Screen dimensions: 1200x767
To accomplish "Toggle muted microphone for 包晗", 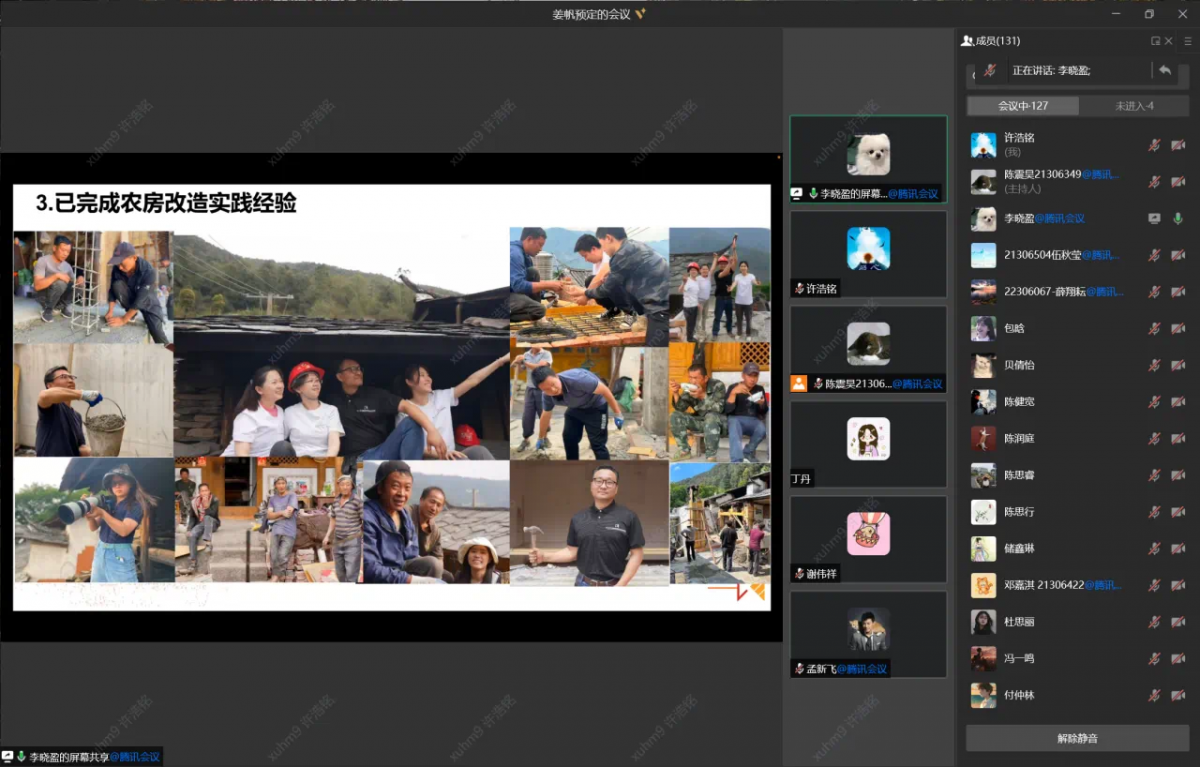I will (x=1154, y=328).
